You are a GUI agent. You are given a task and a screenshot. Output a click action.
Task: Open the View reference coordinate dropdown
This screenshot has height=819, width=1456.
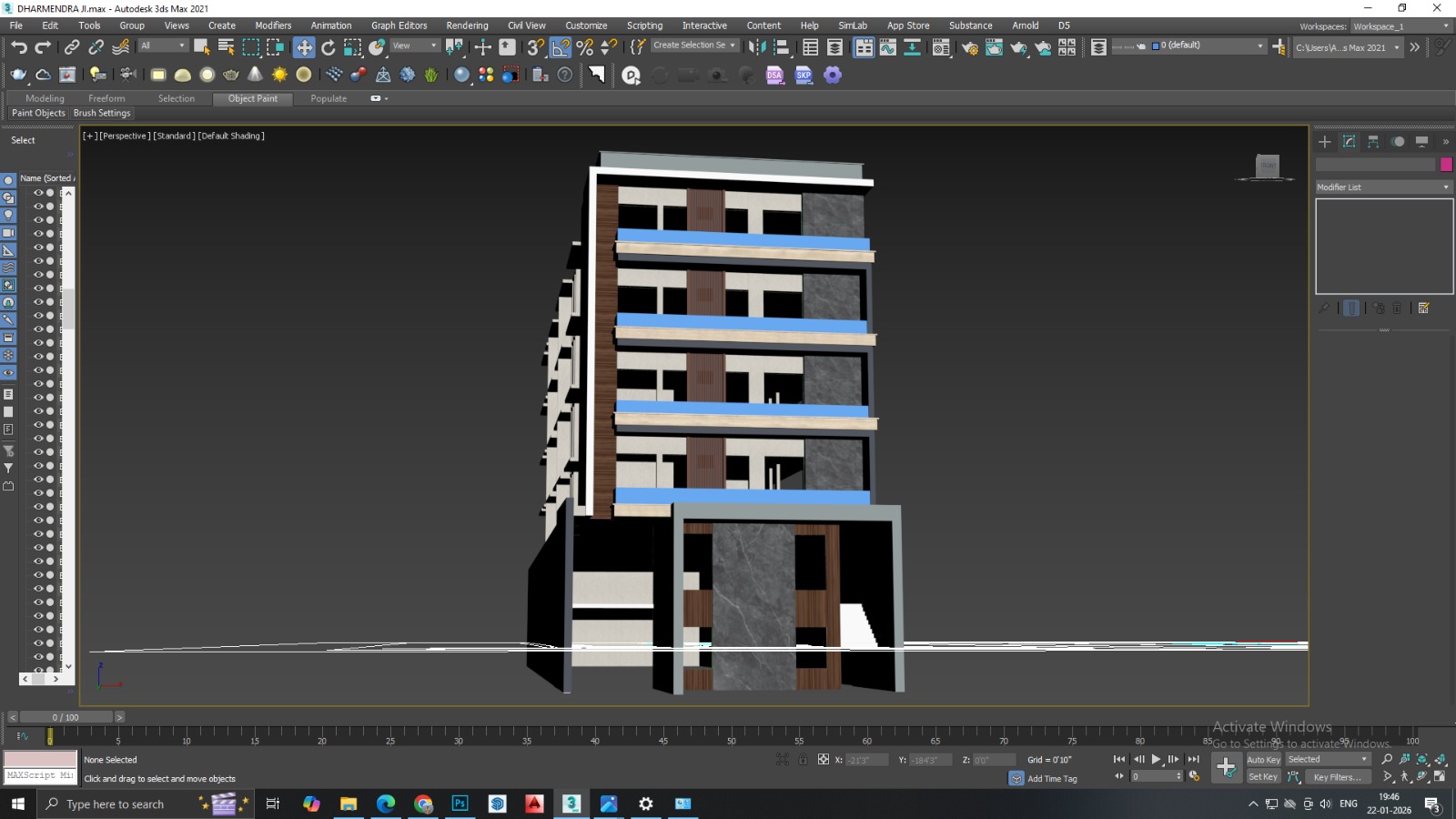(x=415, y=45)
